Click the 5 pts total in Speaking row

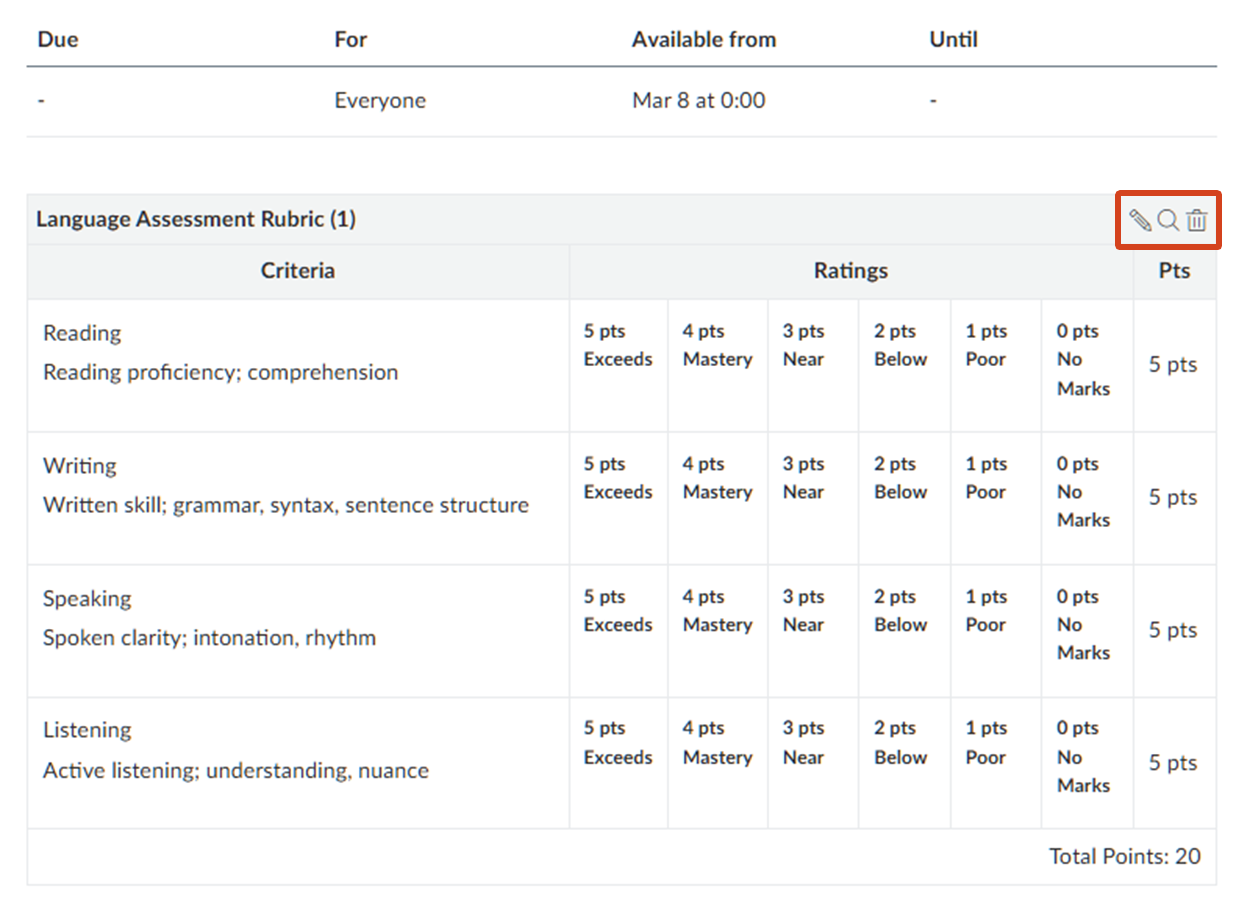click(1173, 631)
